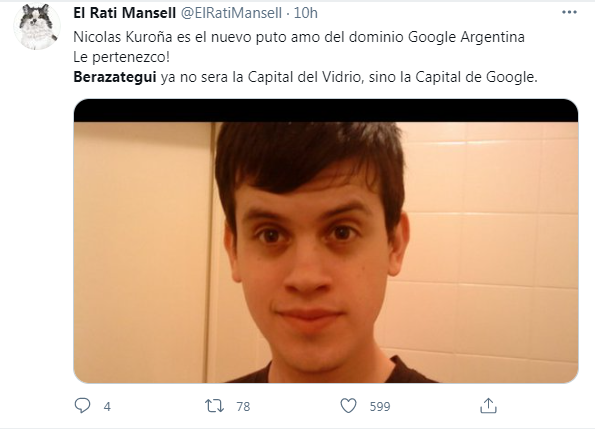Viewport: 595px width, 440px height.
Task: Click the text Le pertenezco!
Action: tap(121, 57)
